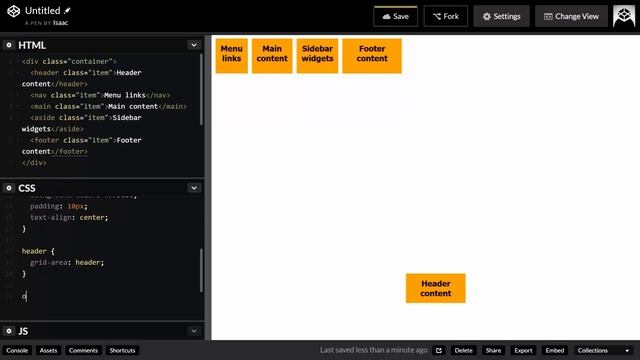Screen dimensions: 640x360
Task: Click the main Main content code line
Action: click(109, 107)
